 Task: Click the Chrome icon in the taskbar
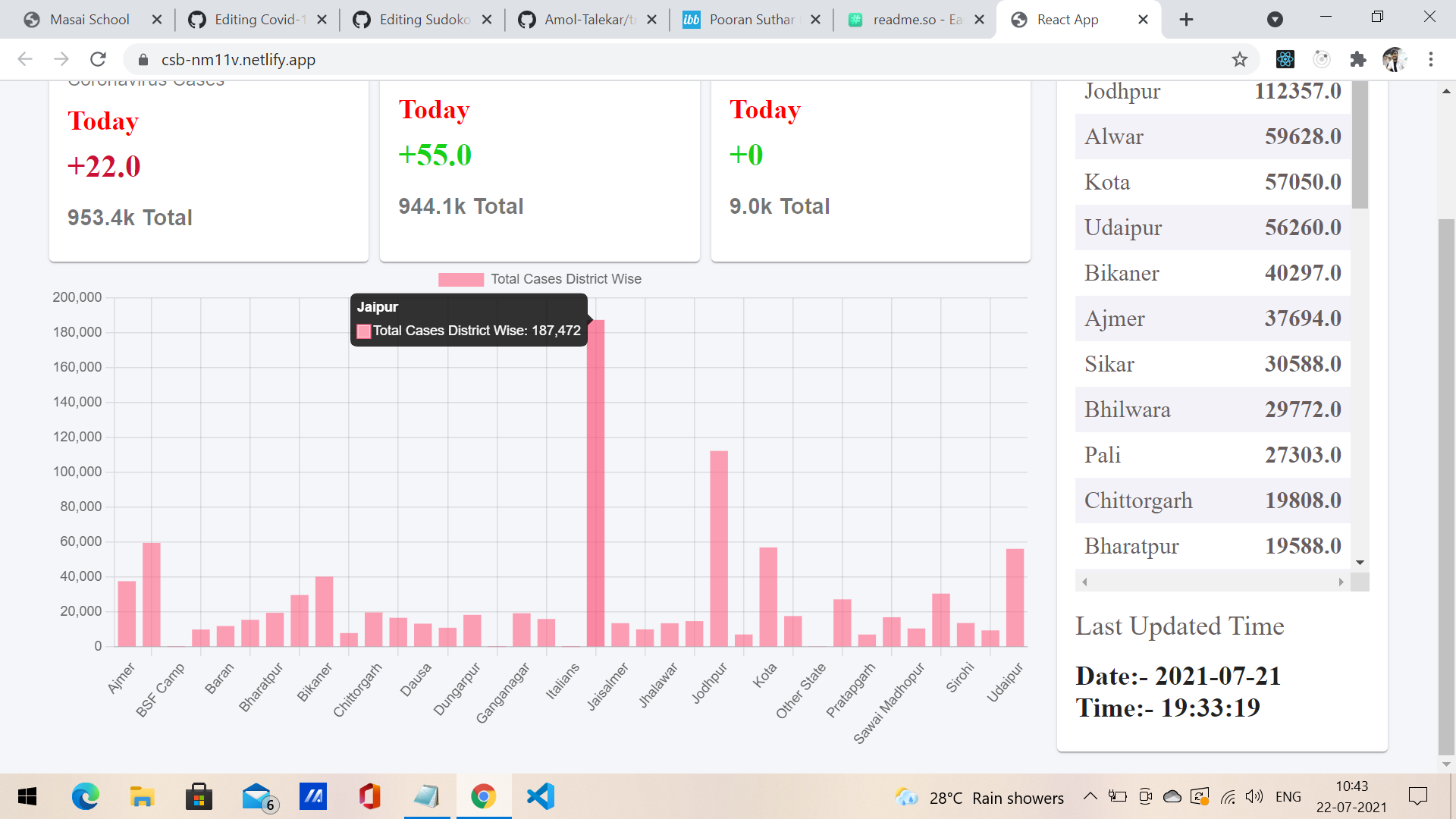click(483, 796)
